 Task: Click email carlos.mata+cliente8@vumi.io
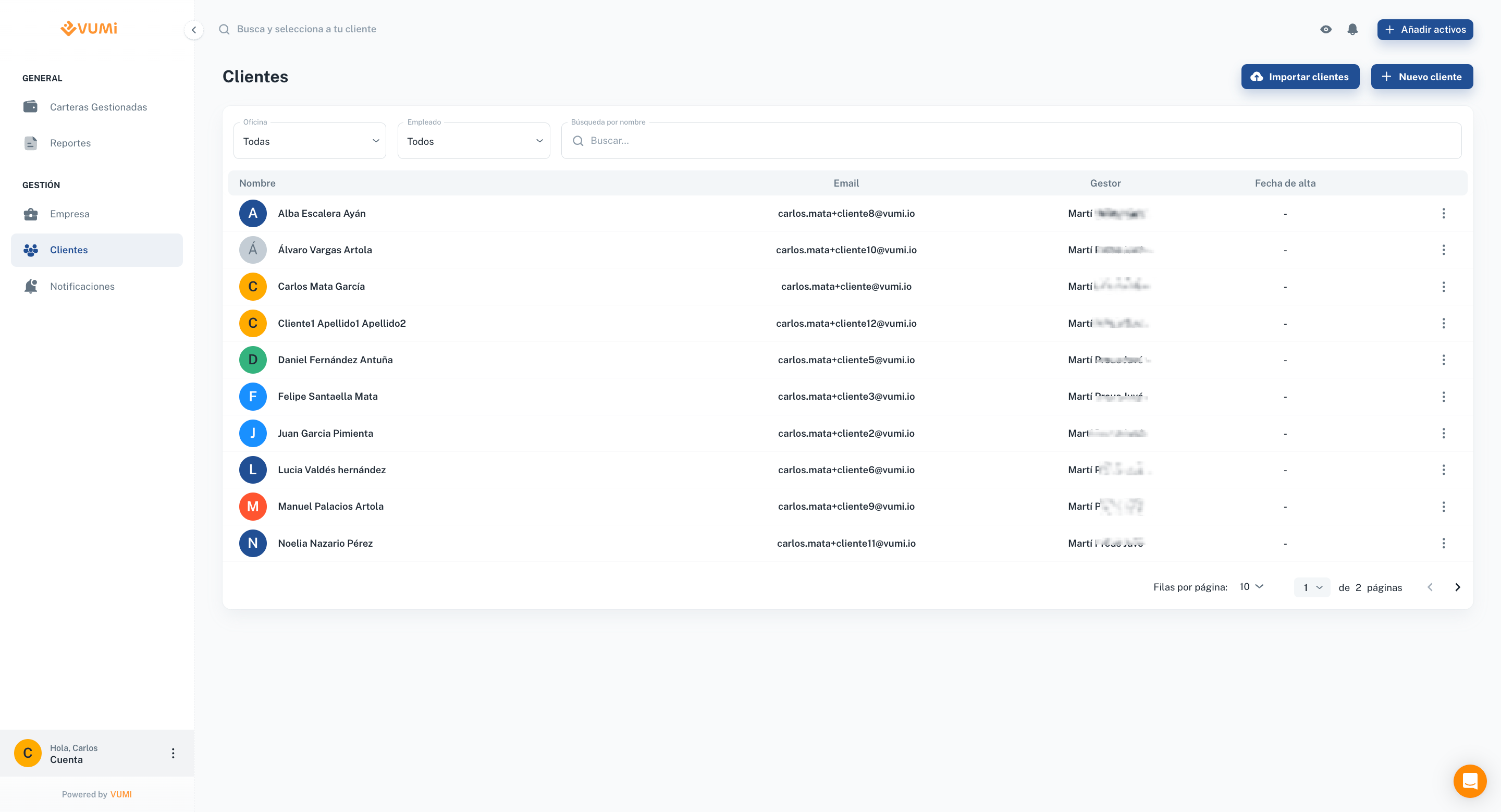point(846,213)
